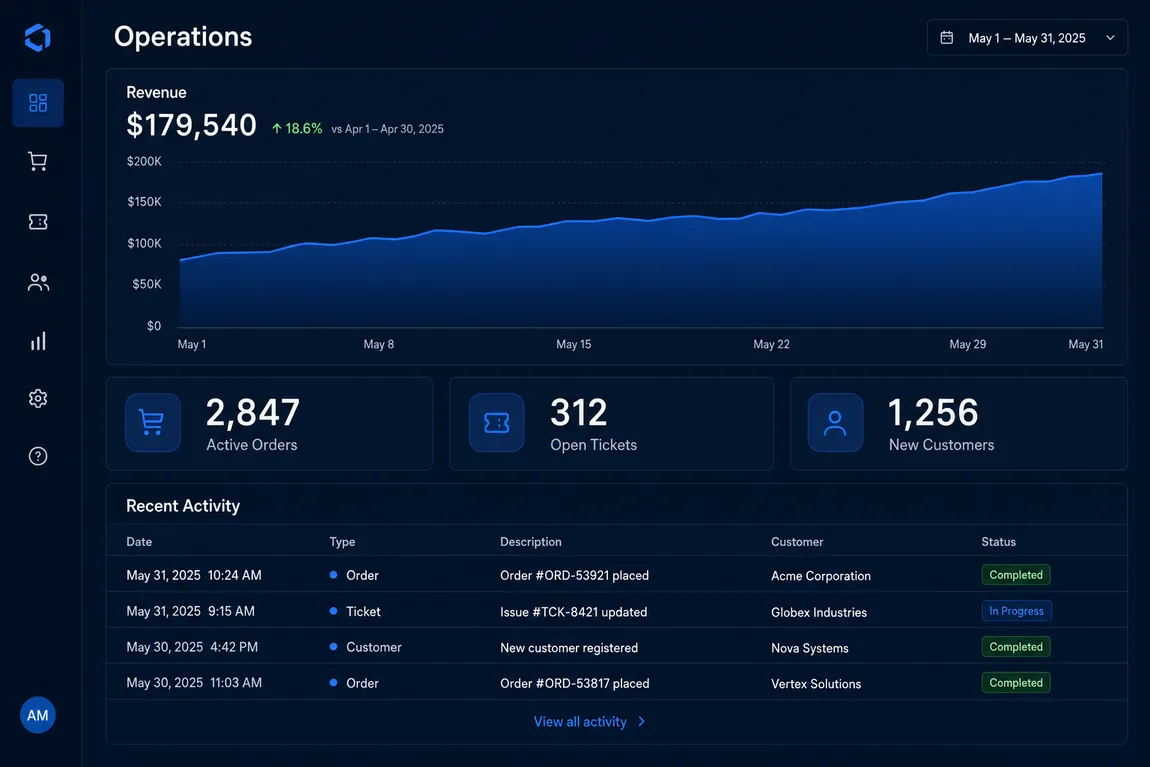The height and width of the screenshot is (767, 1150).
Task: Click the May 30, 2025 11:03 AM date cell
Action: 194,683
